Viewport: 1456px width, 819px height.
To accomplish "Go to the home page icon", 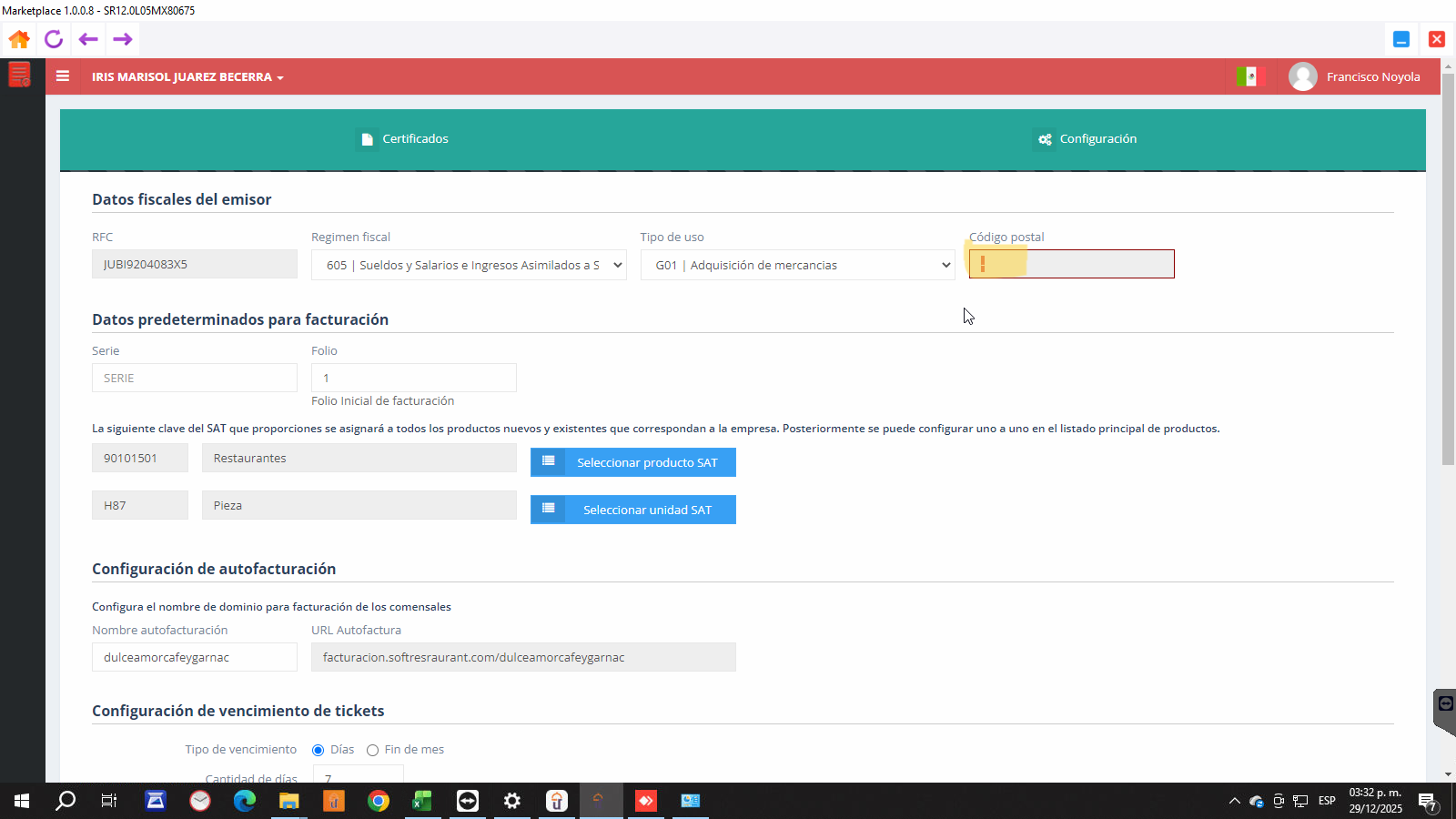I will [19, 39].
